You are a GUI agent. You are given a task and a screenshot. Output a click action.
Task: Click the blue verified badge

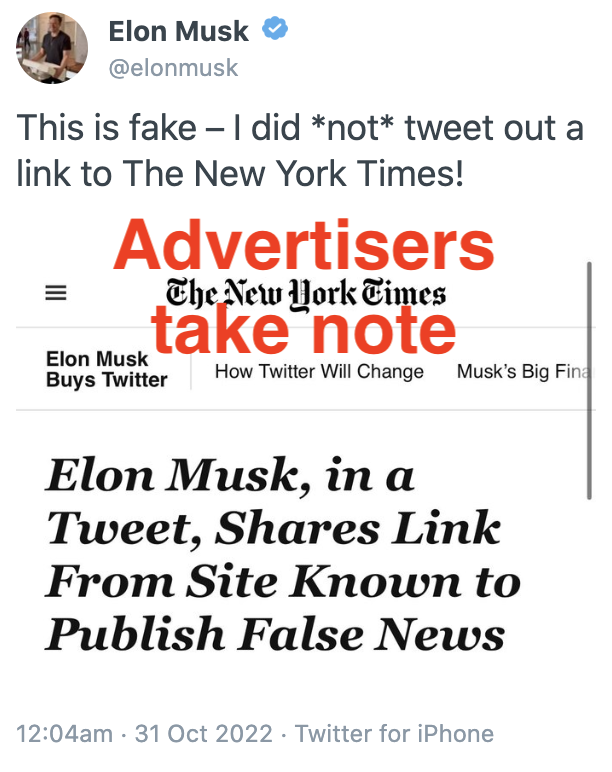pos(275,28)
